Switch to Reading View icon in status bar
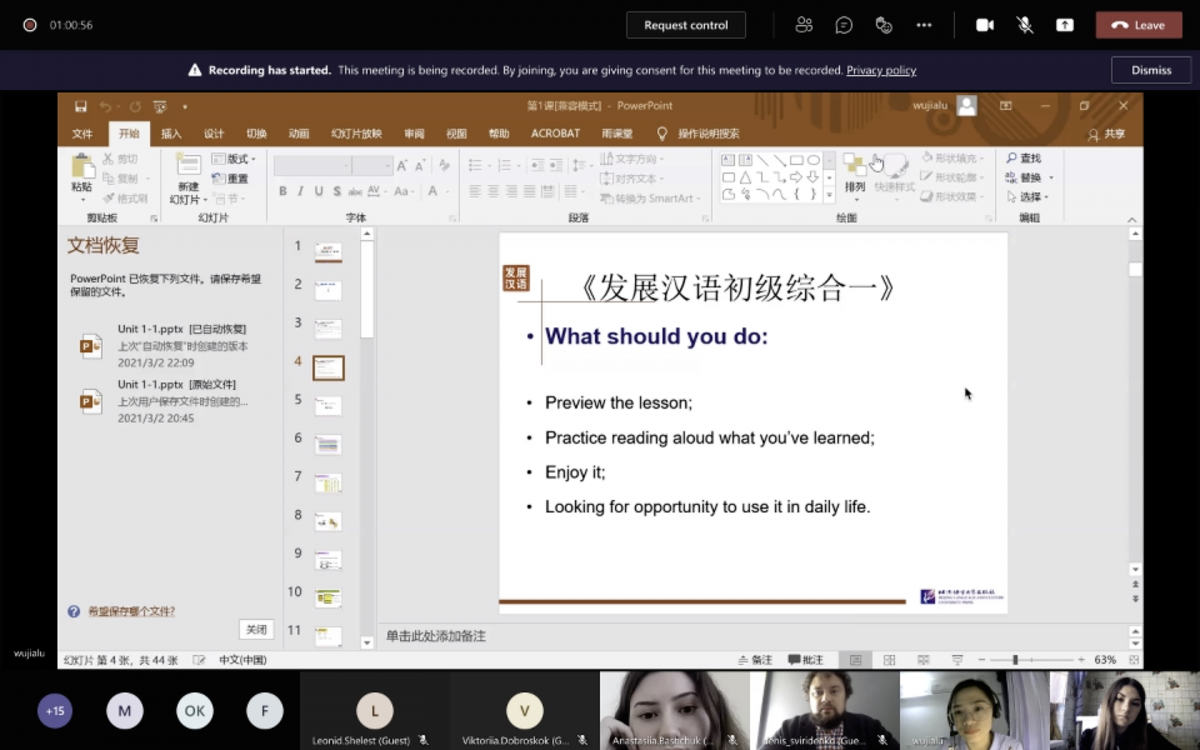The image size is (1200, 750). click(x=923, y=660)
